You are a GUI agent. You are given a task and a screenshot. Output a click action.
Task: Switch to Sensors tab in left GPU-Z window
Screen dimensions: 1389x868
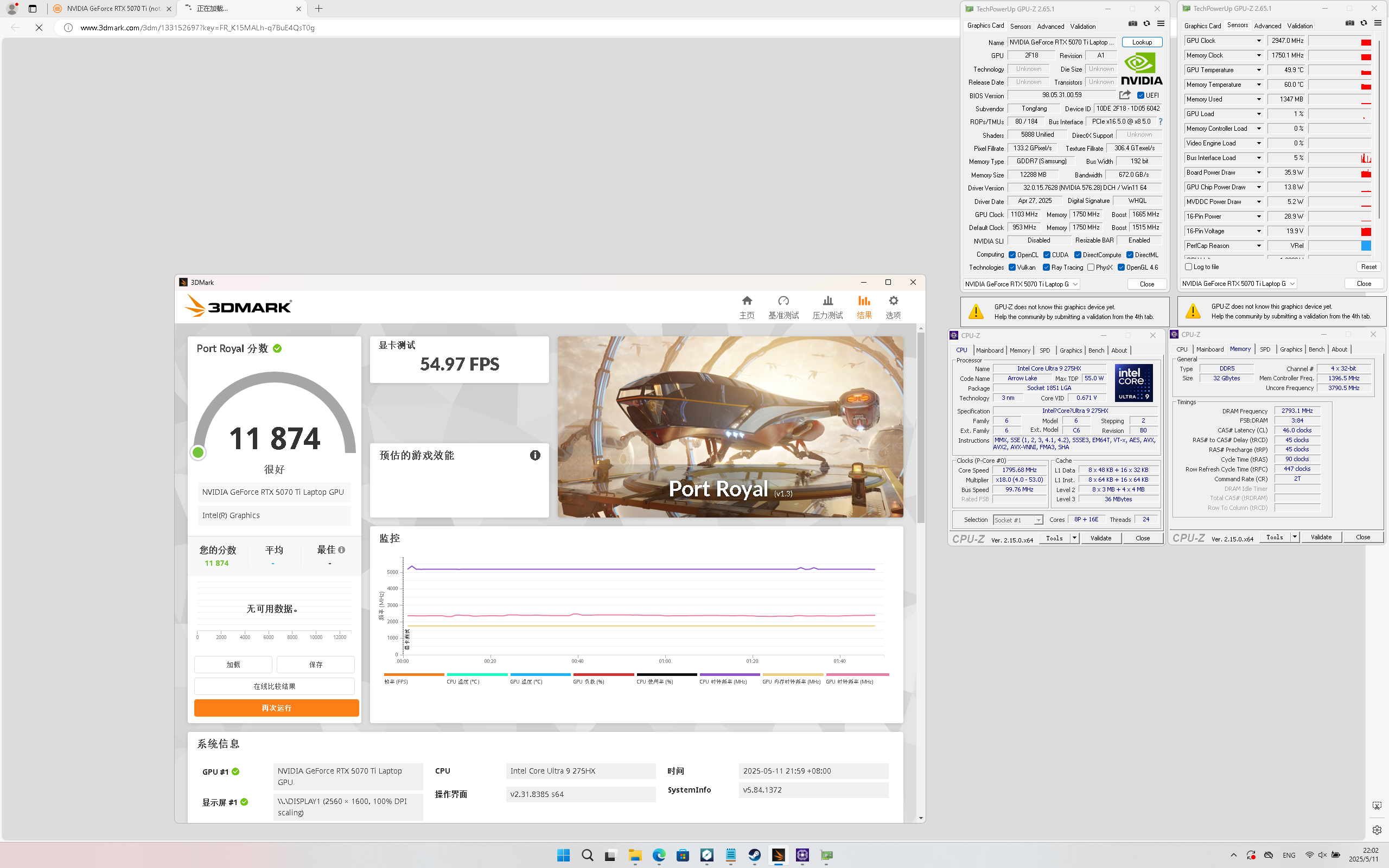1021,27
